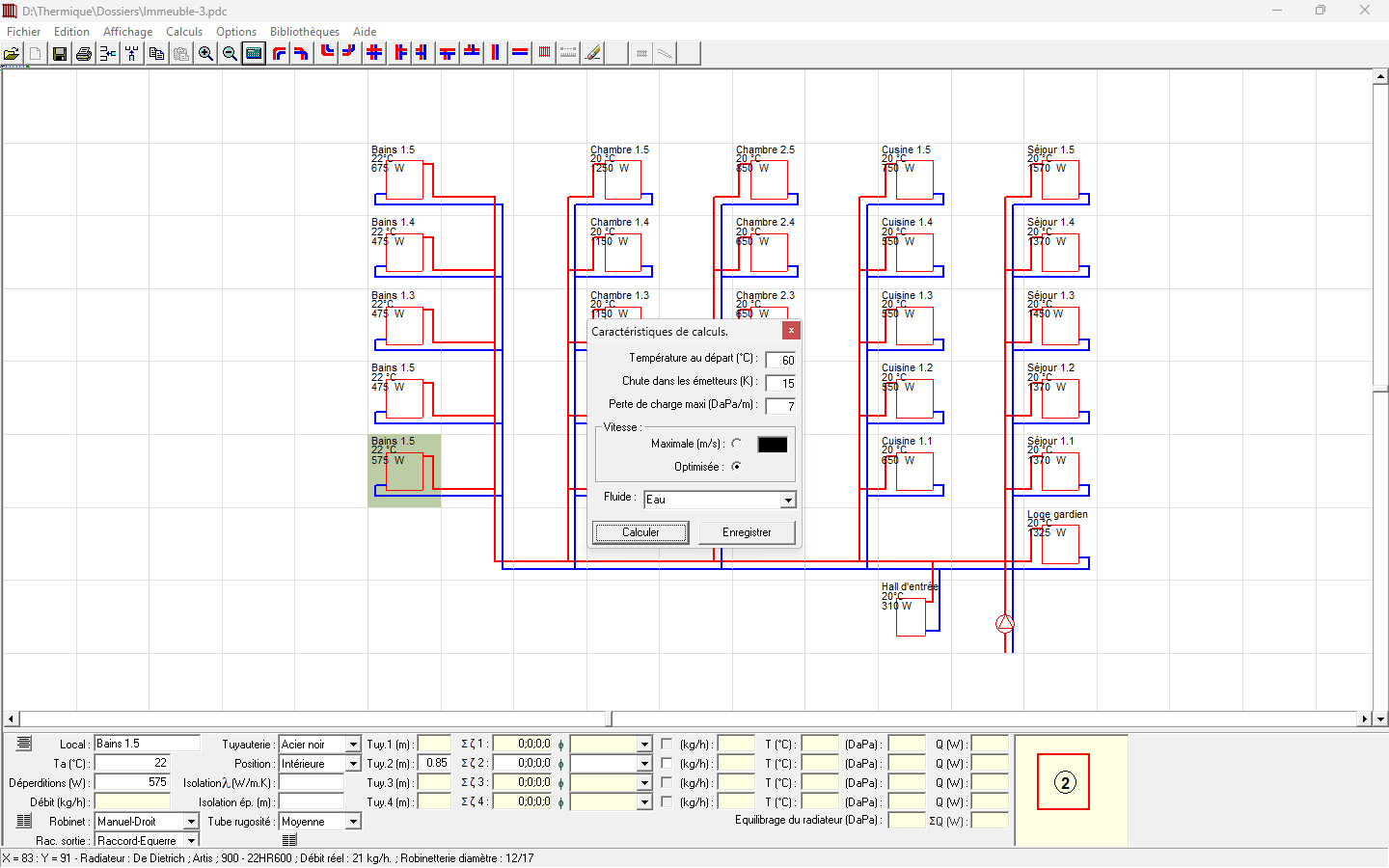Select the Optimisée velocity radio button
1389x868 pixels.
coord(736,467)
